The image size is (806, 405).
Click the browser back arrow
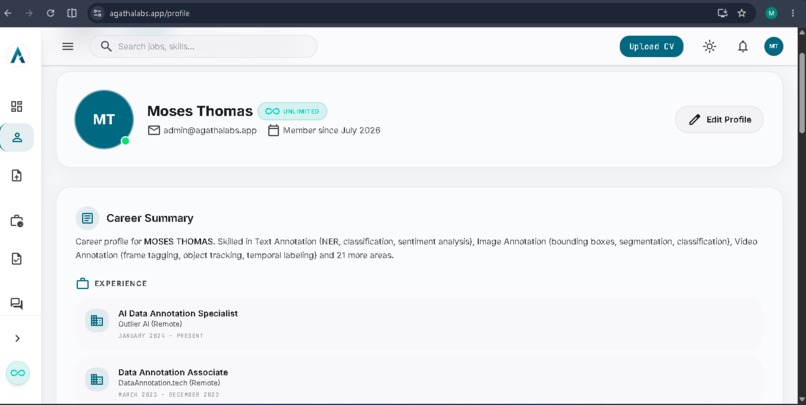[8, 13]
